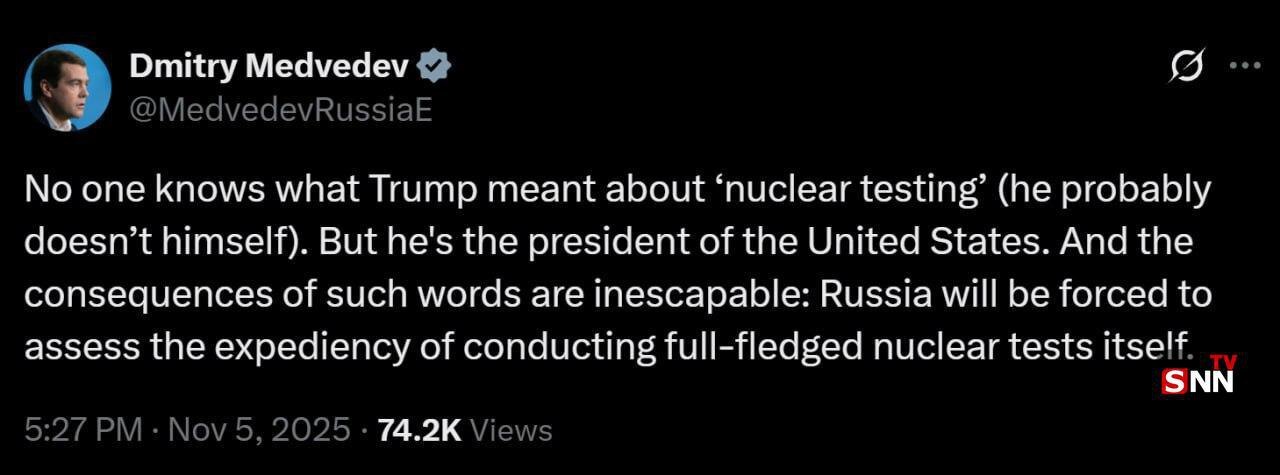Click the Grok slashed-circle icon

pos(1186,66)
